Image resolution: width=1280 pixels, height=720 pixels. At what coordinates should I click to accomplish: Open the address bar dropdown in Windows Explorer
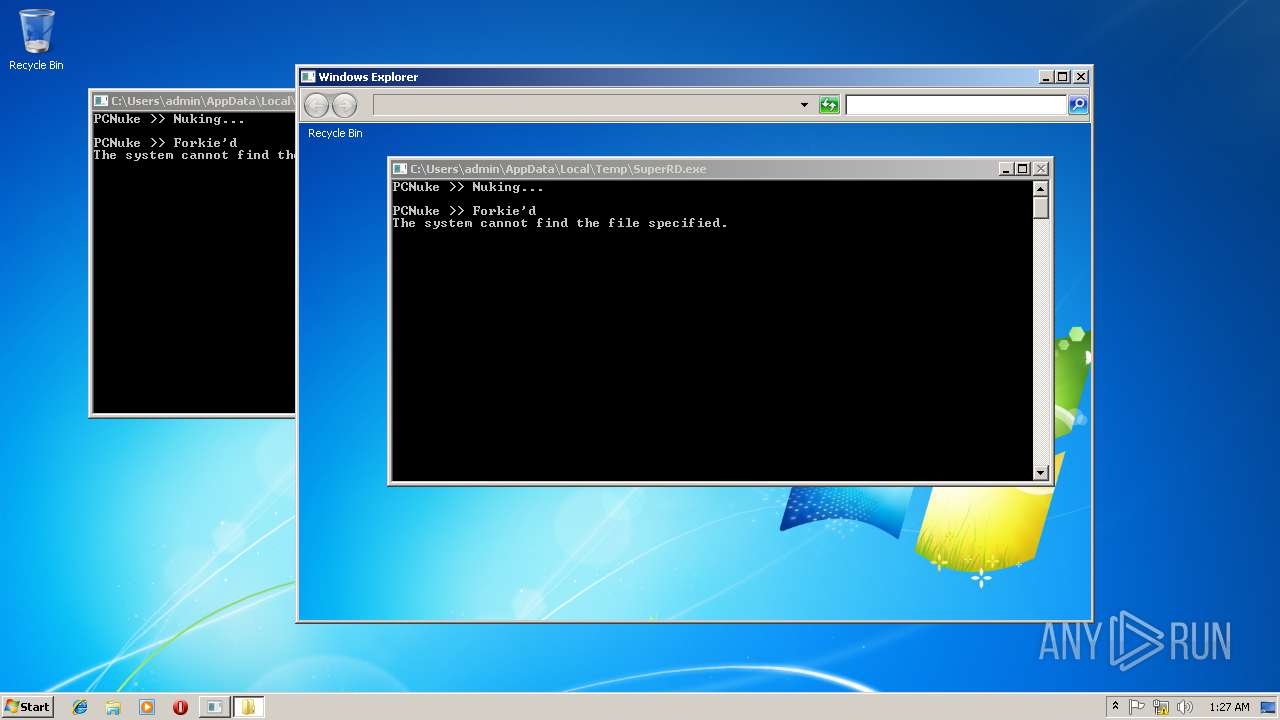[804, 105]
